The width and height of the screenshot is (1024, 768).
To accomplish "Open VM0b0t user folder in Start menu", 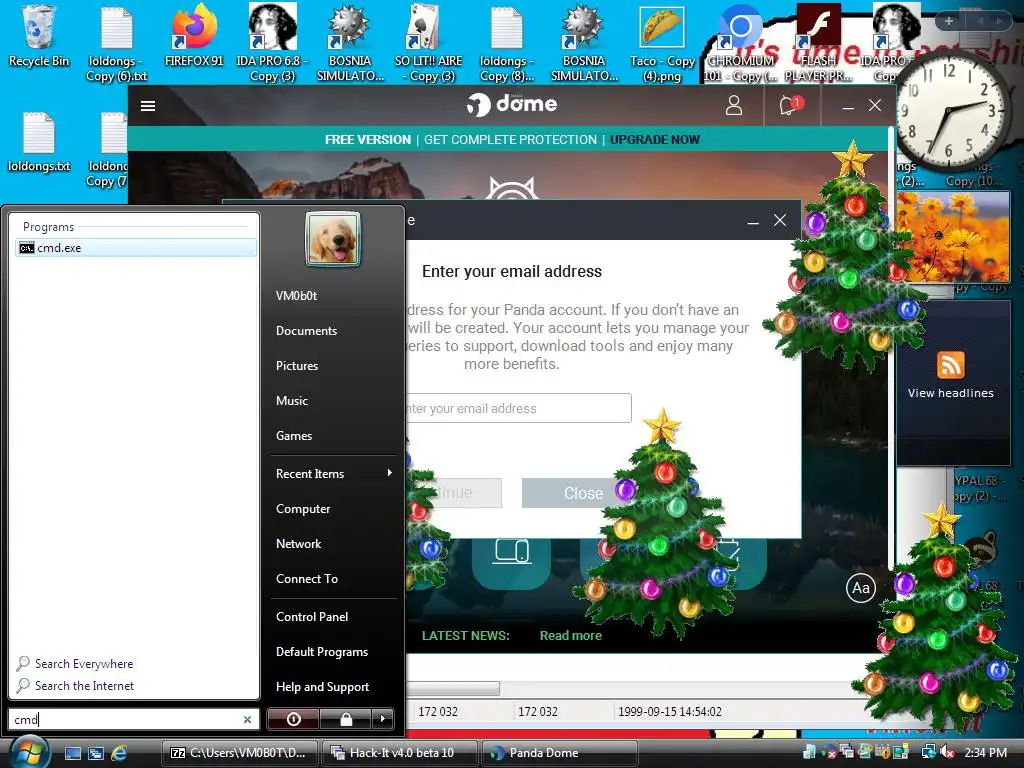I will [296, 296].
